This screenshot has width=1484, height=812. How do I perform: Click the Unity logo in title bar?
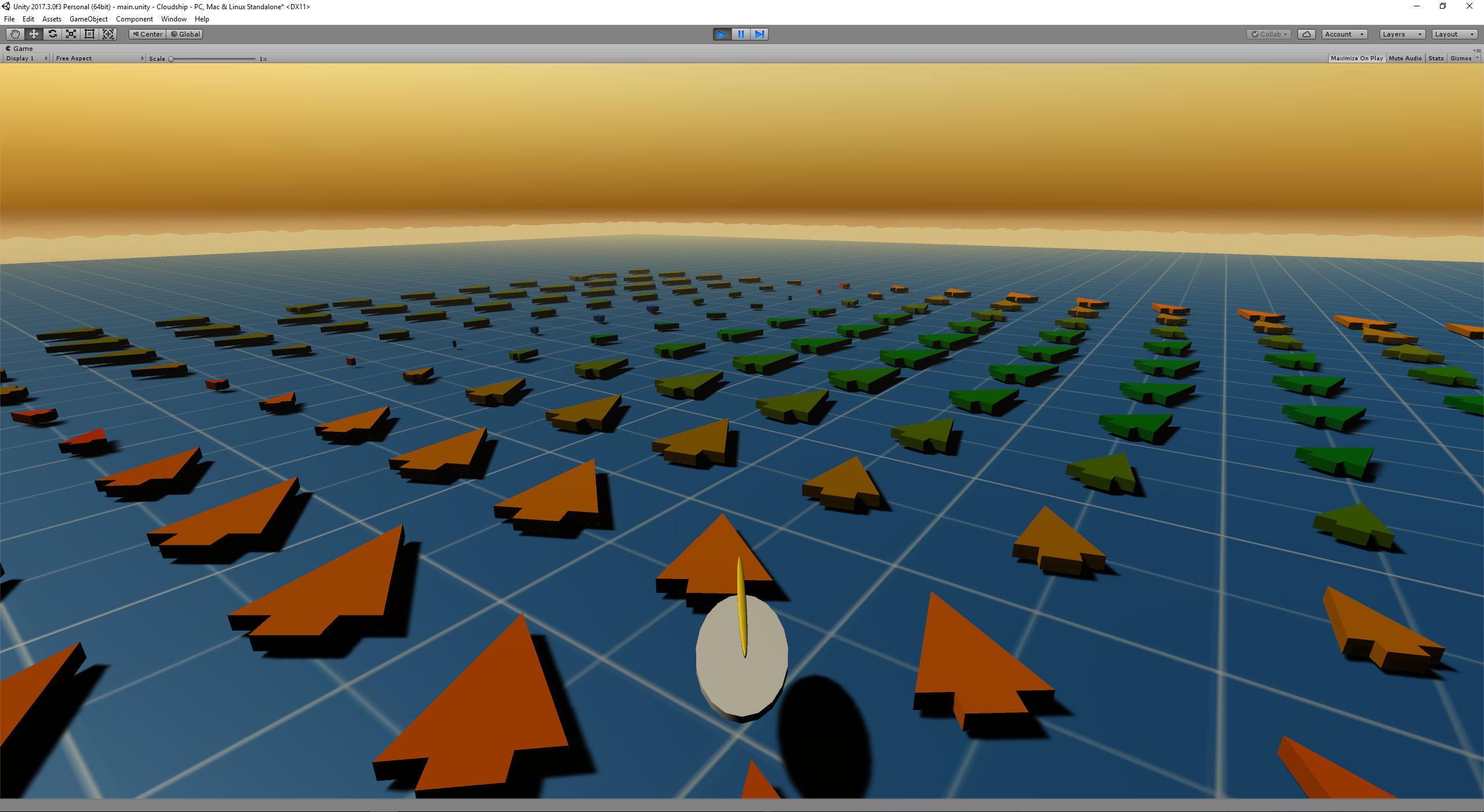[6, 6]
